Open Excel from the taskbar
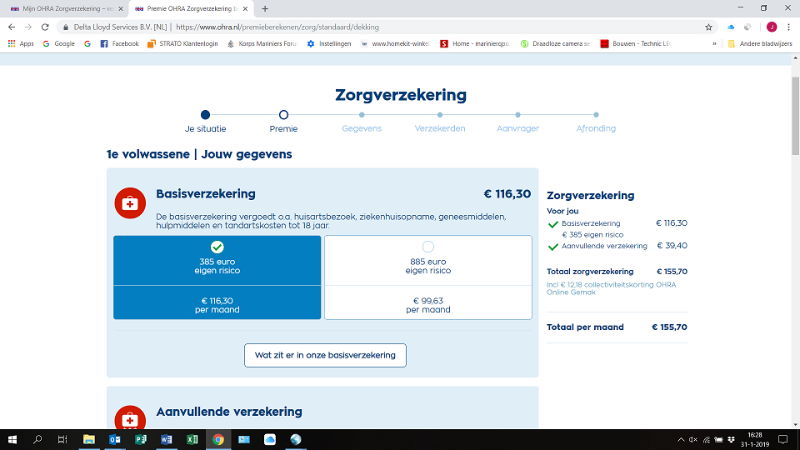The width and height of the screenshot is (800, 450). click(x=192, y=439)
